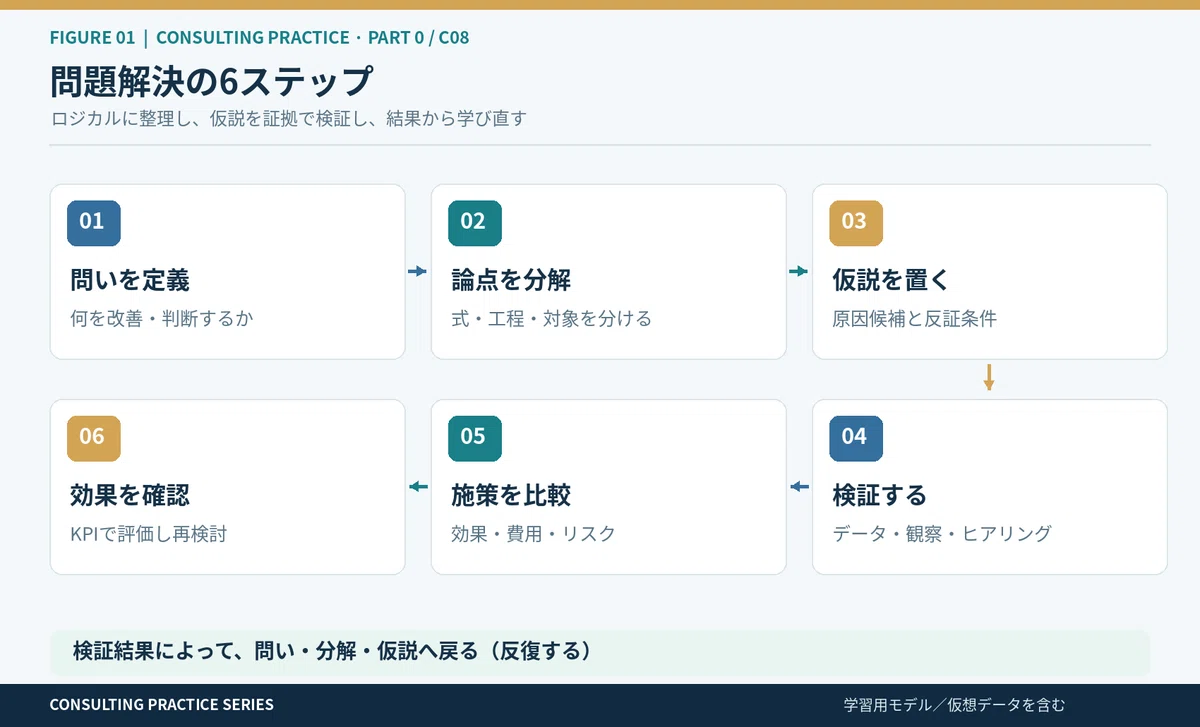This screenshot has width=1200, height=727.
Task: Click the description "データ・観察・ヒアリング"
Action: click(942, 534)
